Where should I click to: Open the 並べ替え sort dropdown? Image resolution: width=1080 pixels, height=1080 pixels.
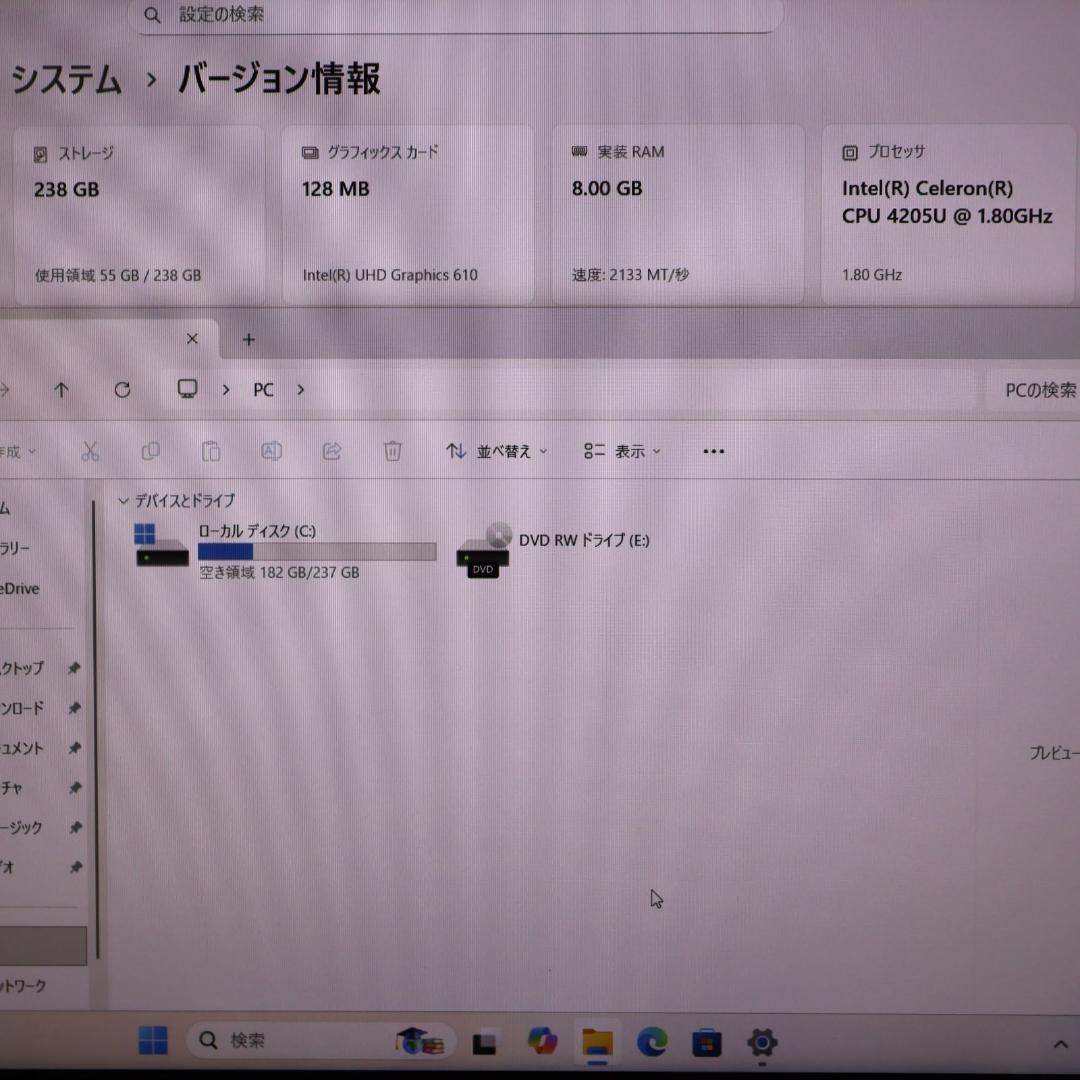[496, 451]
